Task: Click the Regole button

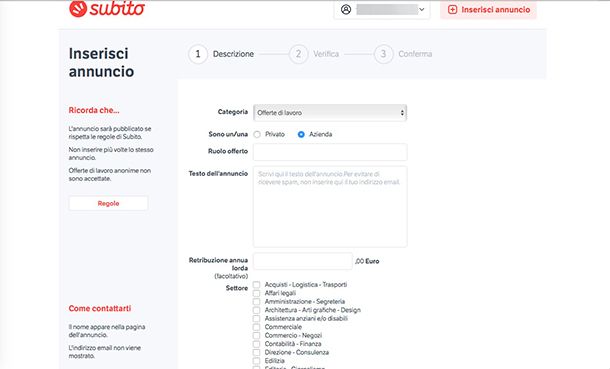Action: [109, 203]
